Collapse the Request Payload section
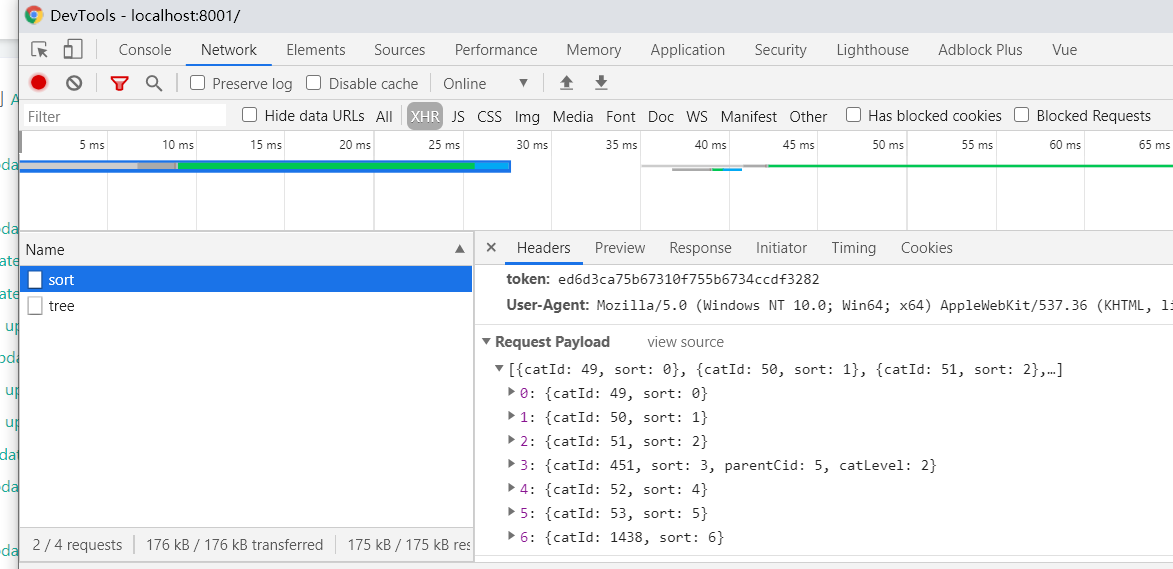Screen dimensions: 1173x569 pos(486,342)
